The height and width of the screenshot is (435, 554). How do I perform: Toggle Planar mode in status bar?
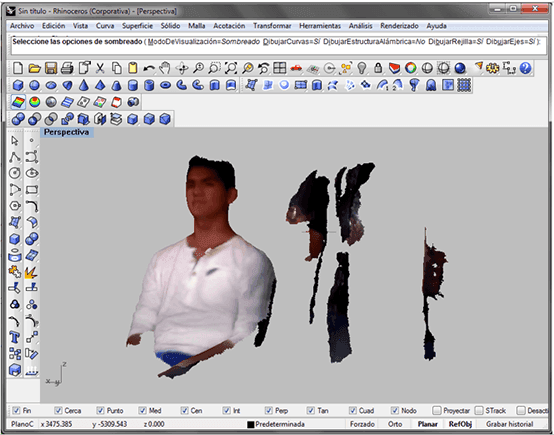pyautogui.click(x=428, y=424)
